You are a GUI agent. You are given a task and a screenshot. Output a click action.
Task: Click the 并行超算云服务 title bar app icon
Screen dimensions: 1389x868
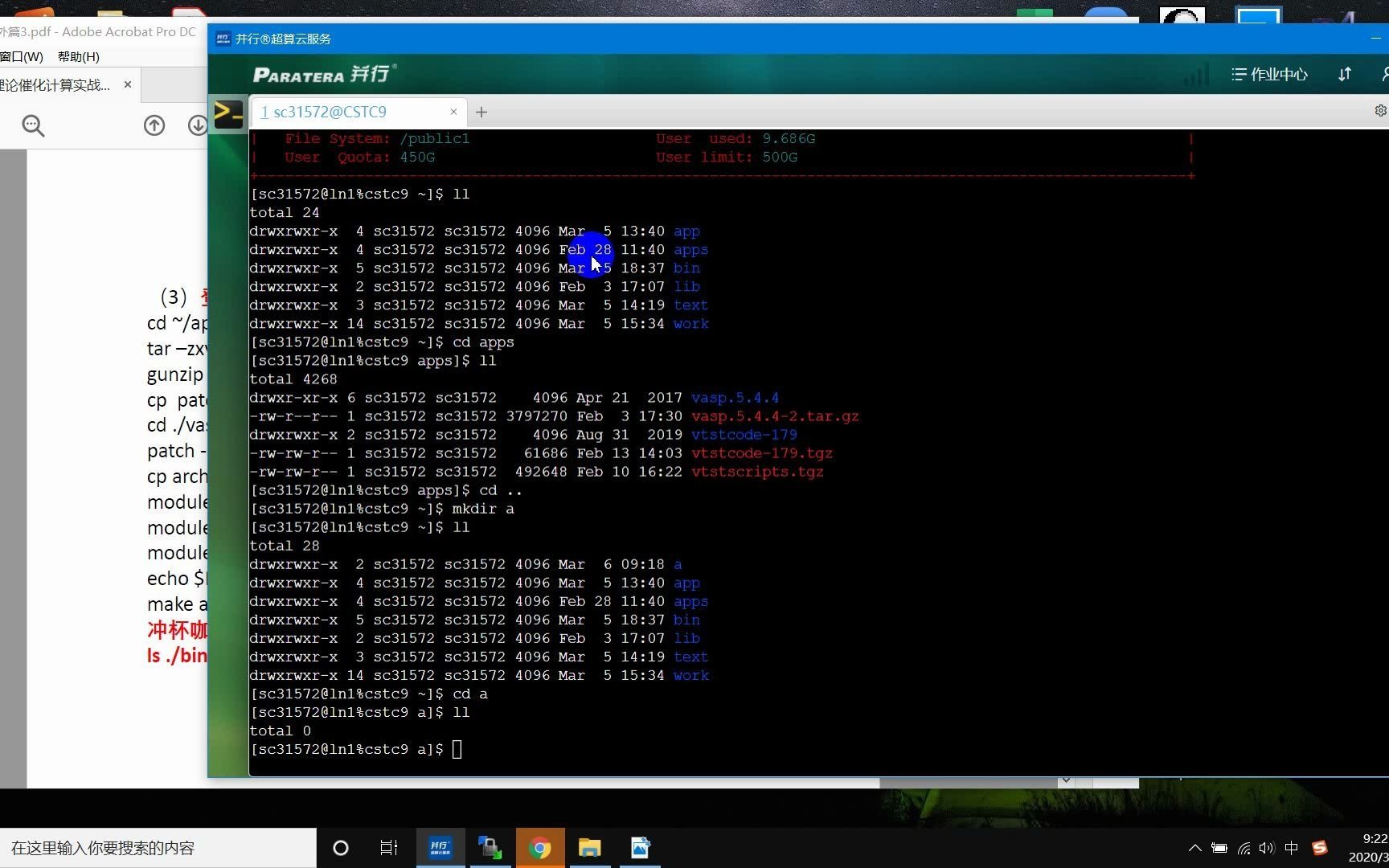[x=223, y=39]
